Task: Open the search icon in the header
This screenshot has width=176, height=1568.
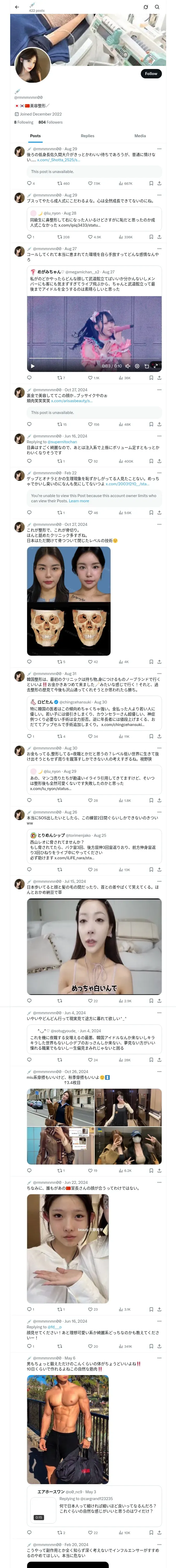Action: [x=157, y=7]
